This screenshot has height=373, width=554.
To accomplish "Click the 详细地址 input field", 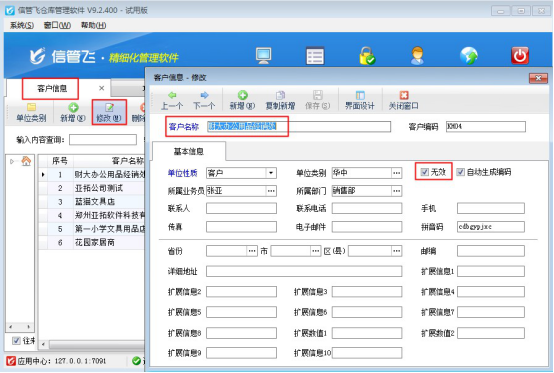I will [x=304, y=271].
